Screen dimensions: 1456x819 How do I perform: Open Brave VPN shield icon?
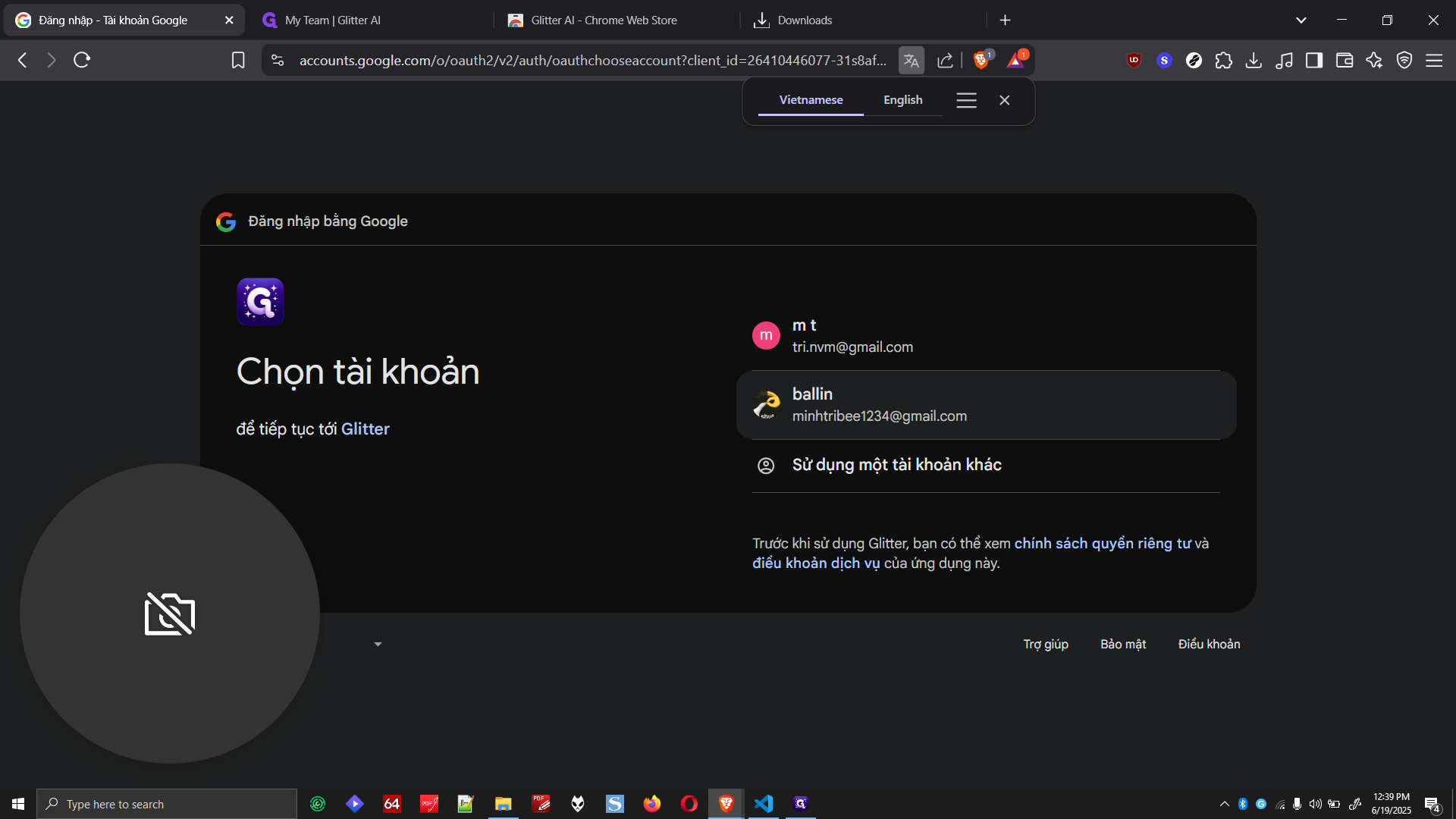click(x=1404, y=61)
